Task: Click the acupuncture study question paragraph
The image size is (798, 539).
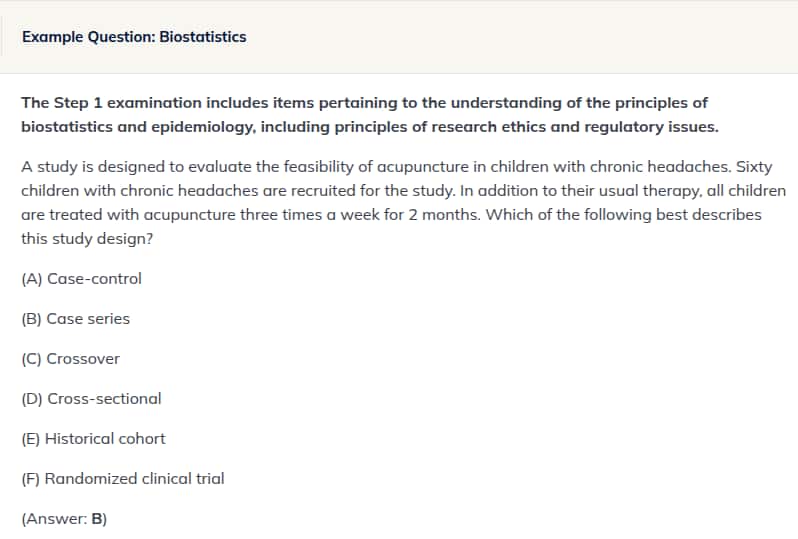Action: click(x=403, y=203)
